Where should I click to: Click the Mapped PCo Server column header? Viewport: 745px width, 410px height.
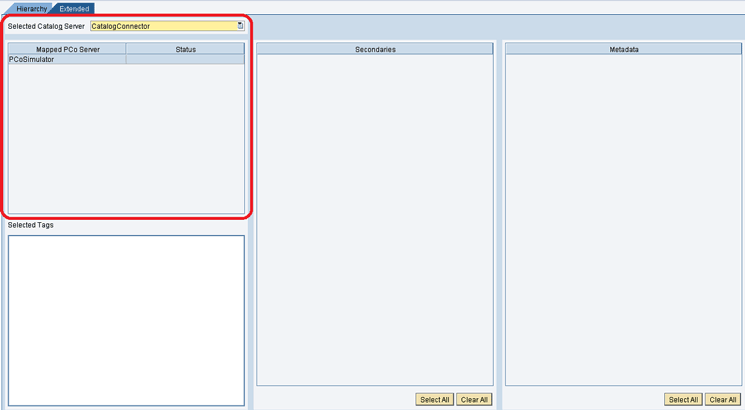pyautogui.click(x=67, y=49)
